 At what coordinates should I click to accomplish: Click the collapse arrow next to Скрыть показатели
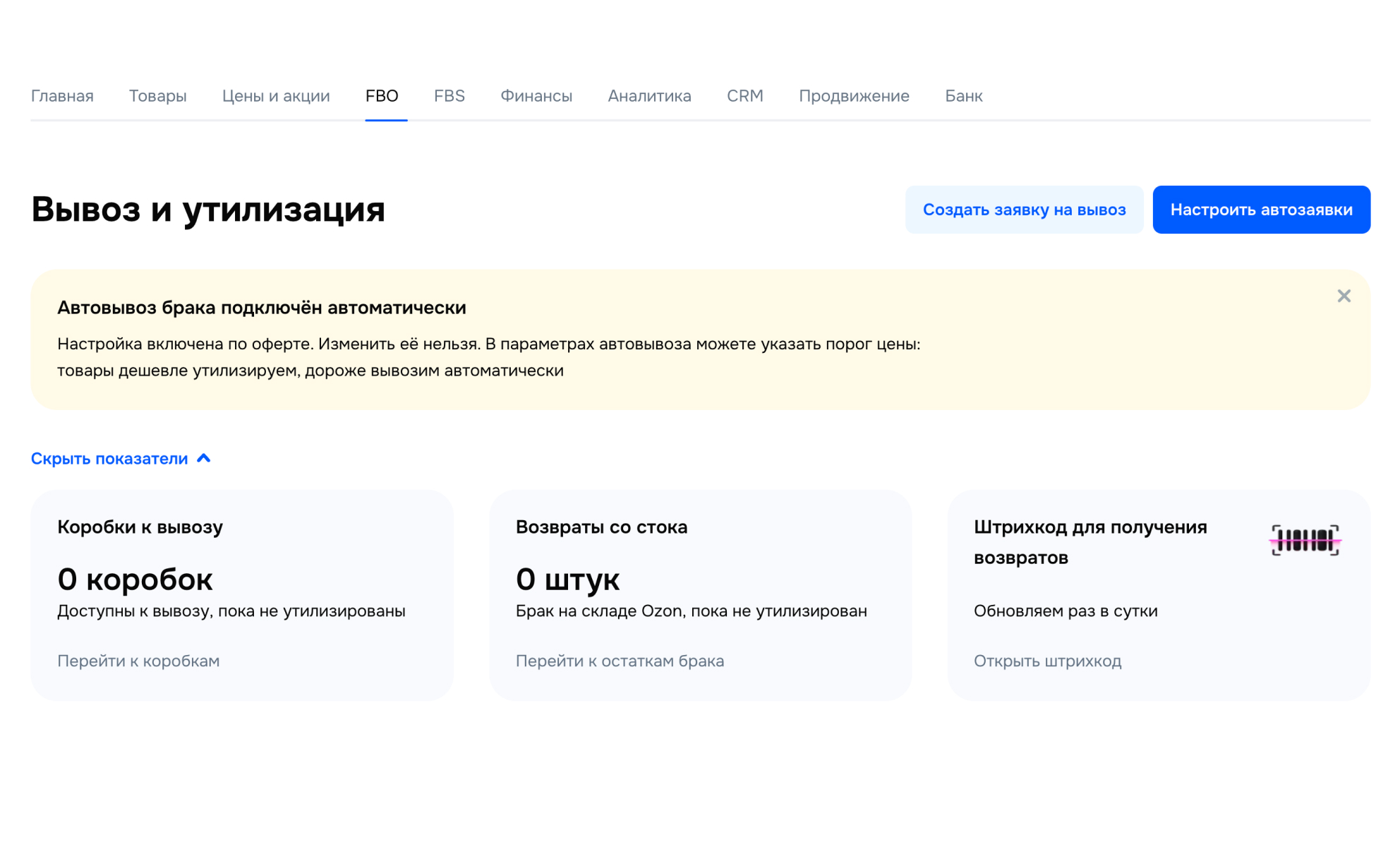click(204, 458)
